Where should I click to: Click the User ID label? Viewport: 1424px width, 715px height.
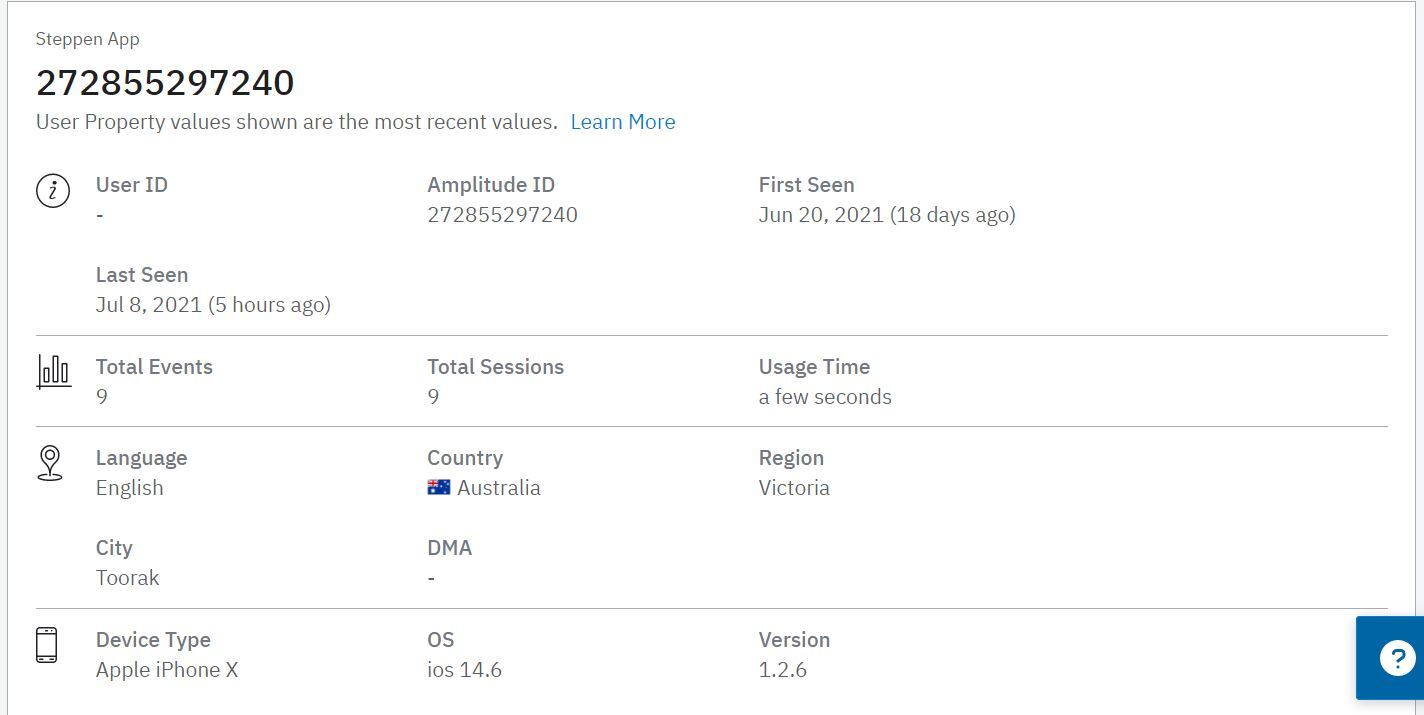(132, 185)
